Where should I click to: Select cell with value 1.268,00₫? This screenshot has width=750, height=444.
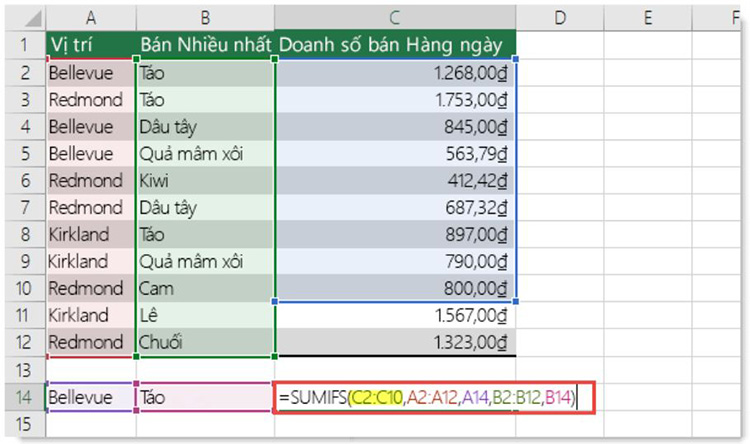coord(395,73)
